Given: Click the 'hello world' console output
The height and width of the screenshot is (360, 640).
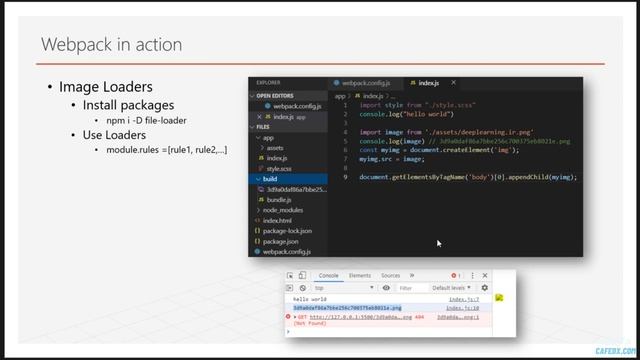Looking at the screenshot, I should (310, 299).
